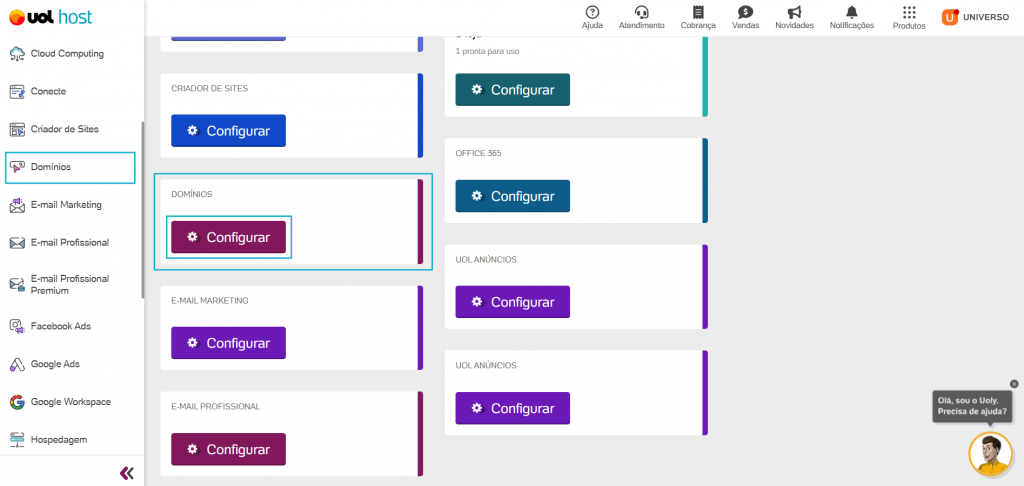The image size is (1024, 486).
Task: Configure the Office 365 card
Action: pyautogui.click(x=513, y=196)
